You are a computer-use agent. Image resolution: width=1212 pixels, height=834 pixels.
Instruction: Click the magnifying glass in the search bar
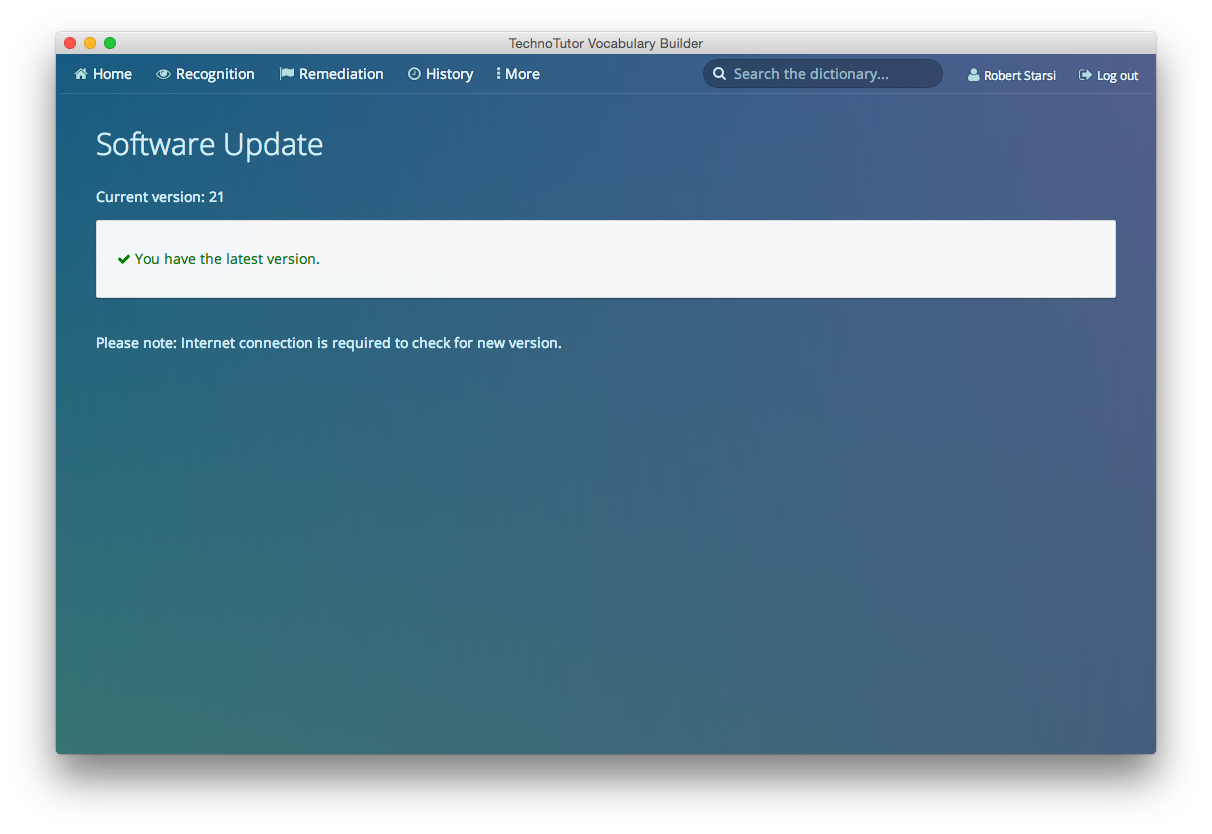pos(719,73)
